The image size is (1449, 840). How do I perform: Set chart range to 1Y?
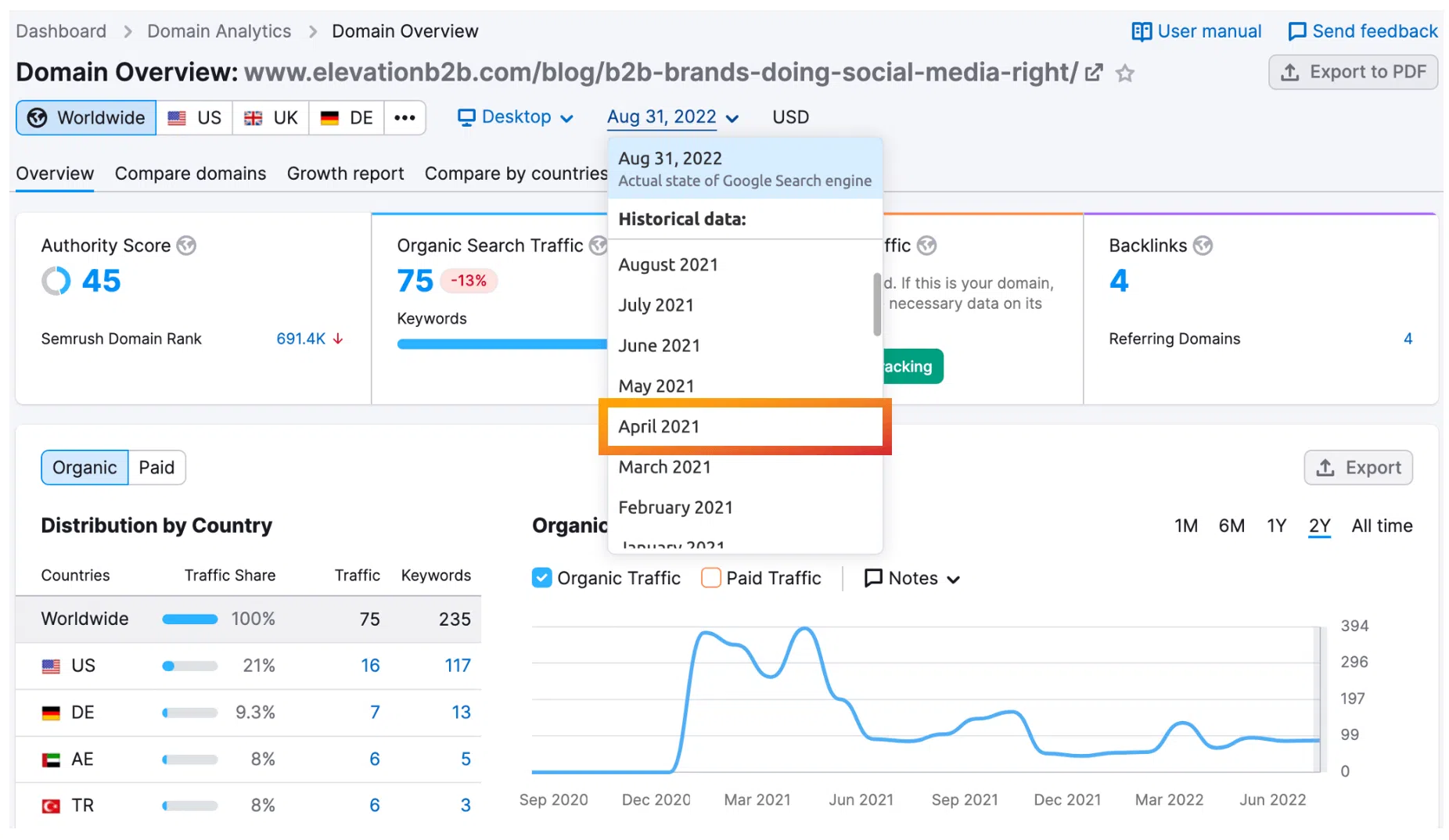[1277, 526]
